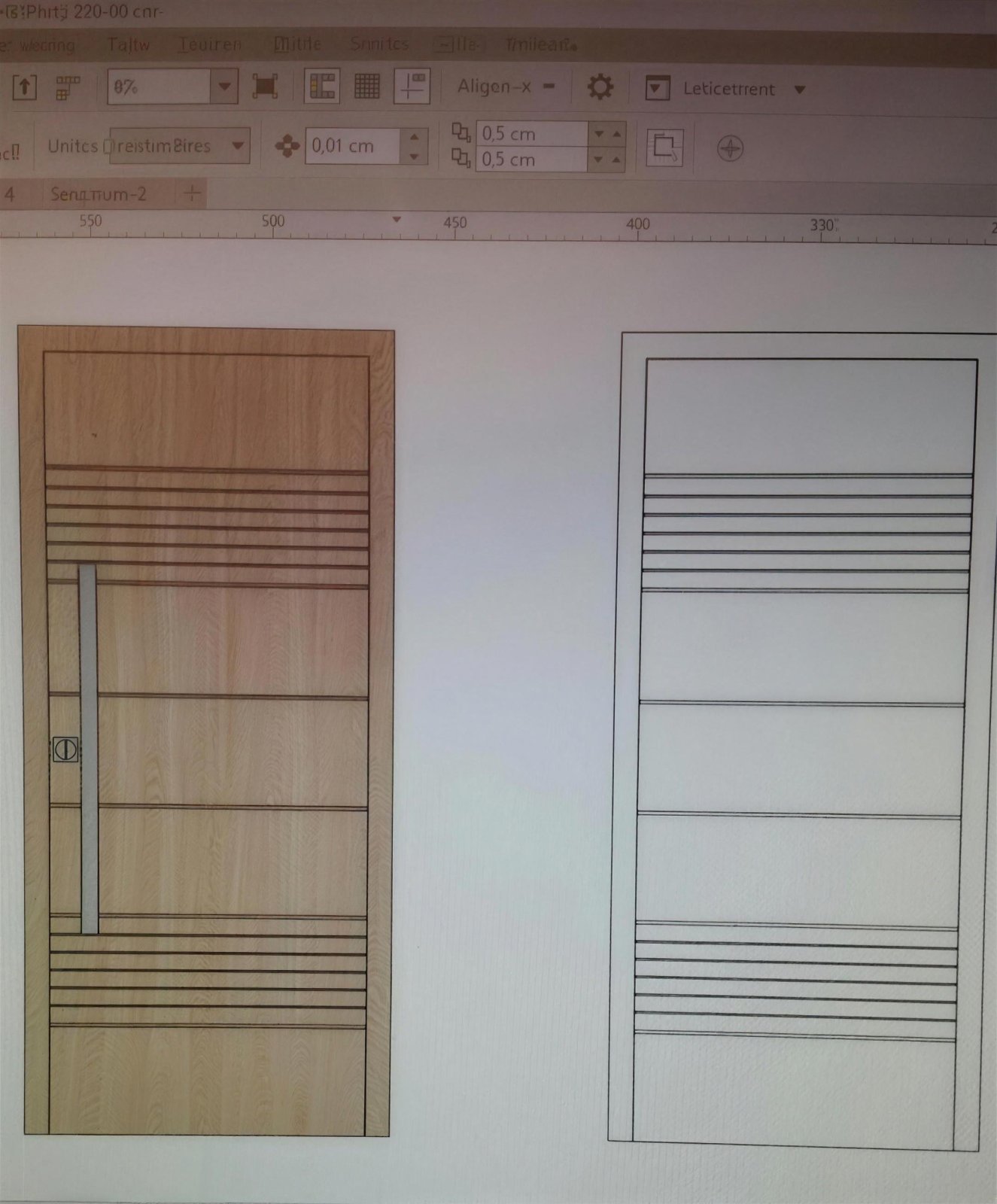Click the 0,01 cm nudge input field
997x1204 pixels.
point(353,145)
